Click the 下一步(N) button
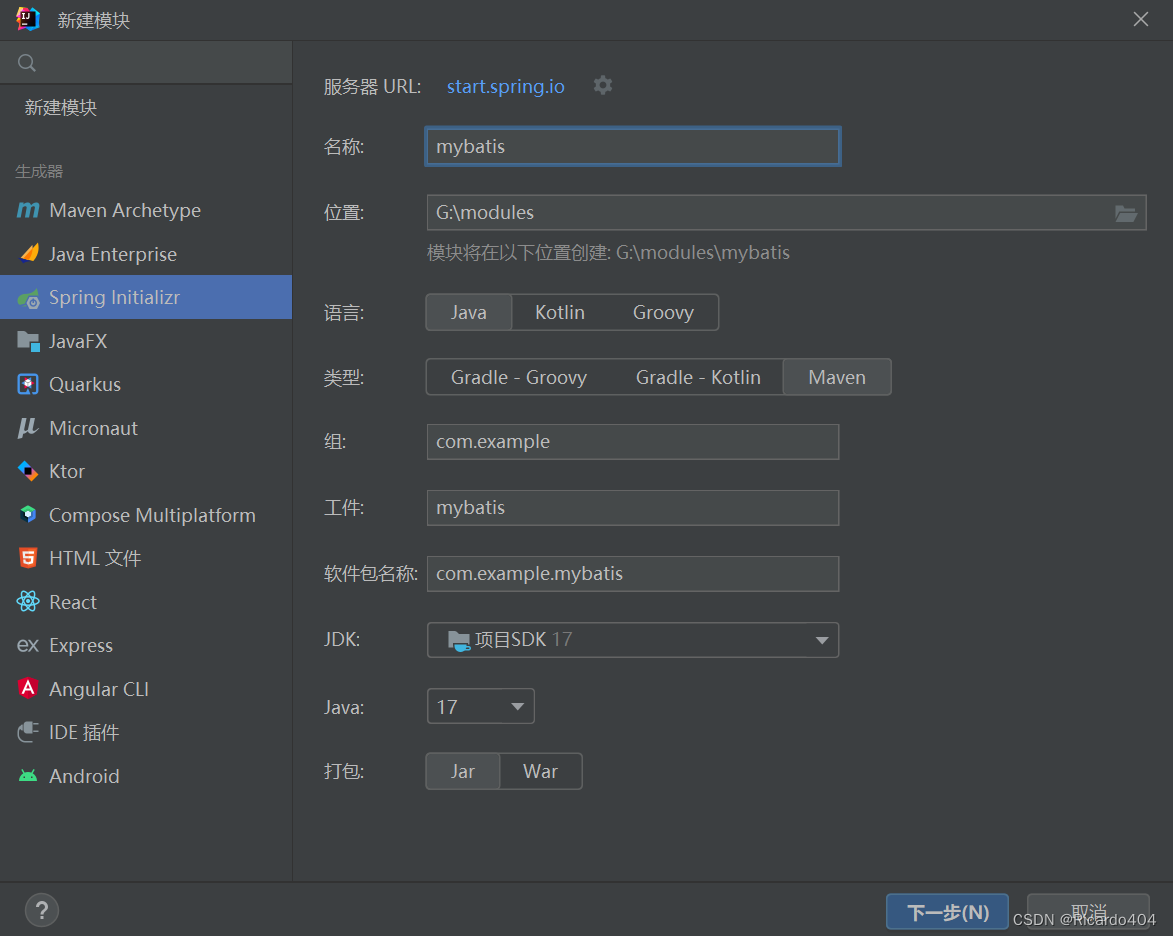This screenshot has height=936, width=1173. click(x=946, y=911)
